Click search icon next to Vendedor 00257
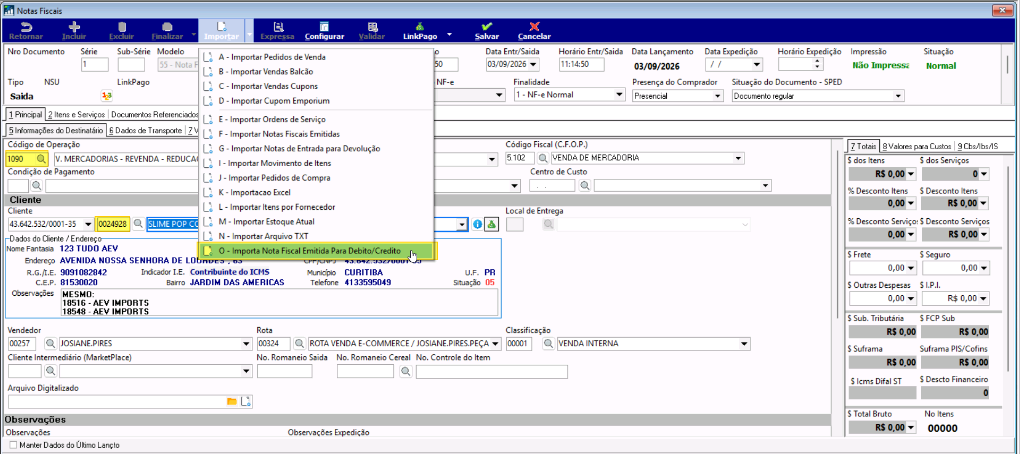The image size is (1020, 454). [x=50, y=343]
